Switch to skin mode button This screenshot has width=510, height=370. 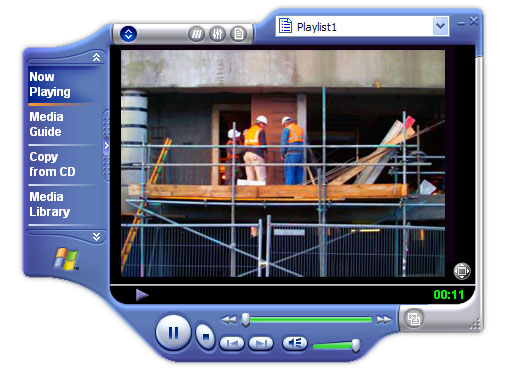click(414, 319)
